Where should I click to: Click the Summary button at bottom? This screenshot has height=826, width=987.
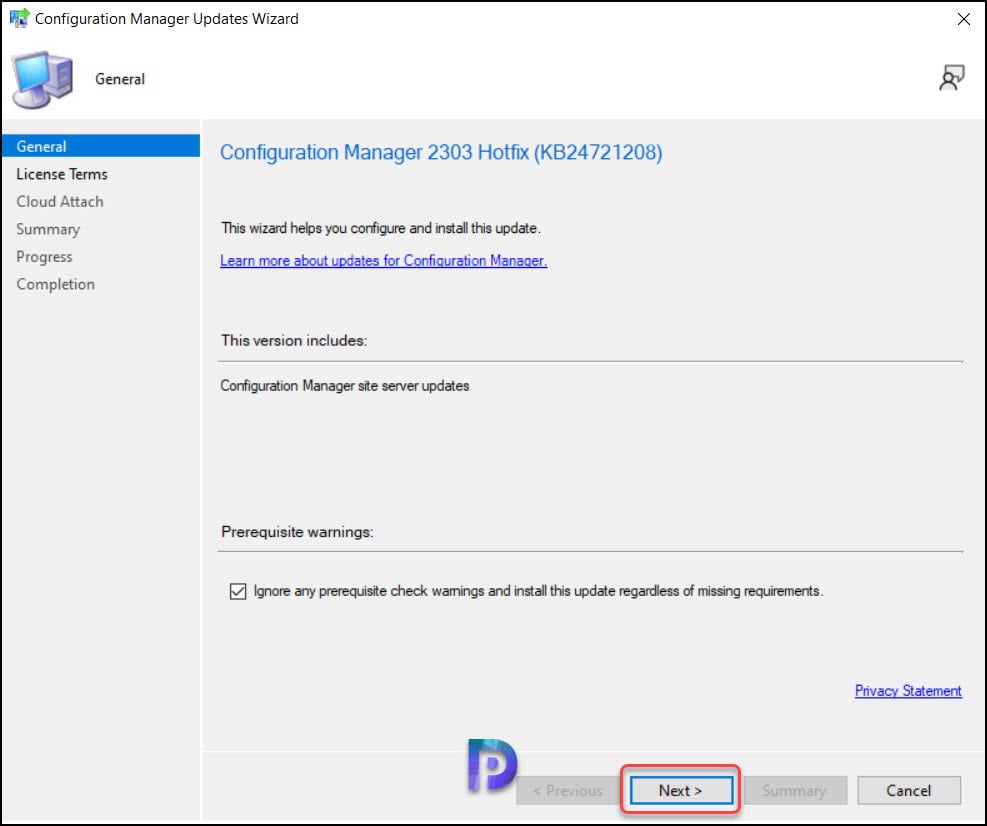tap(794, 790)
